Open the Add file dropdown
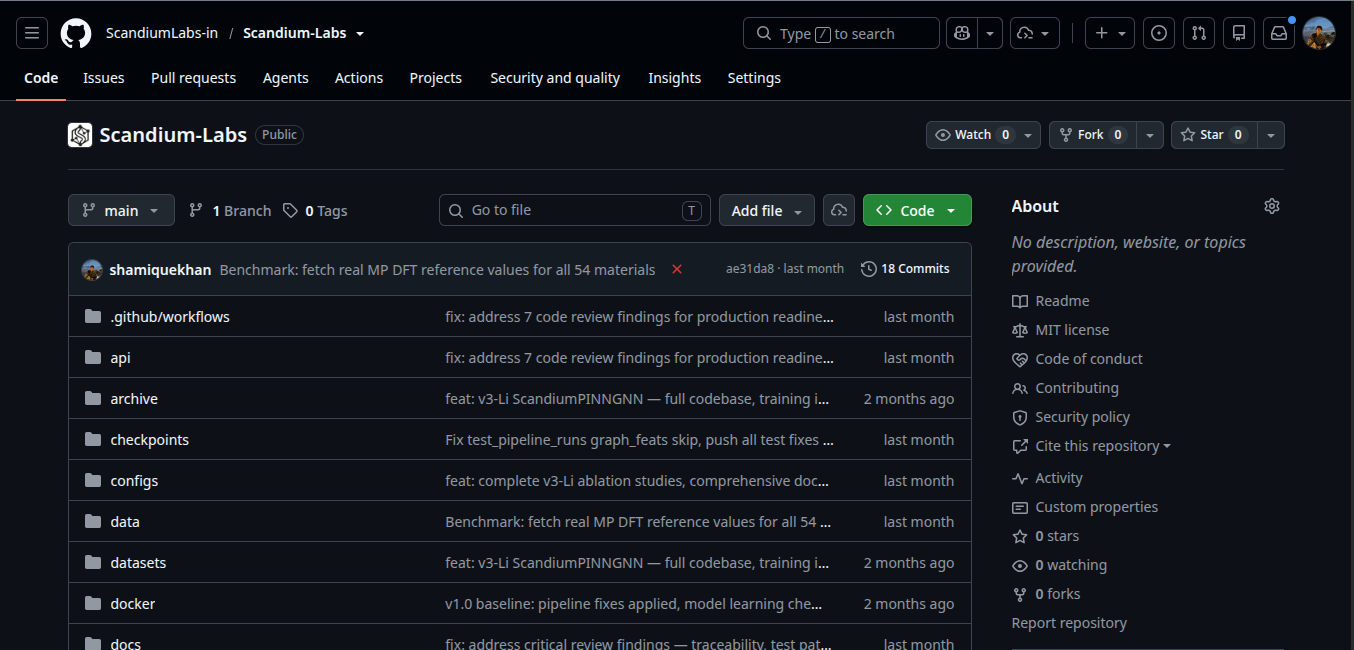The height and width of the screenshot is (650, 1354). click(767, 210)
